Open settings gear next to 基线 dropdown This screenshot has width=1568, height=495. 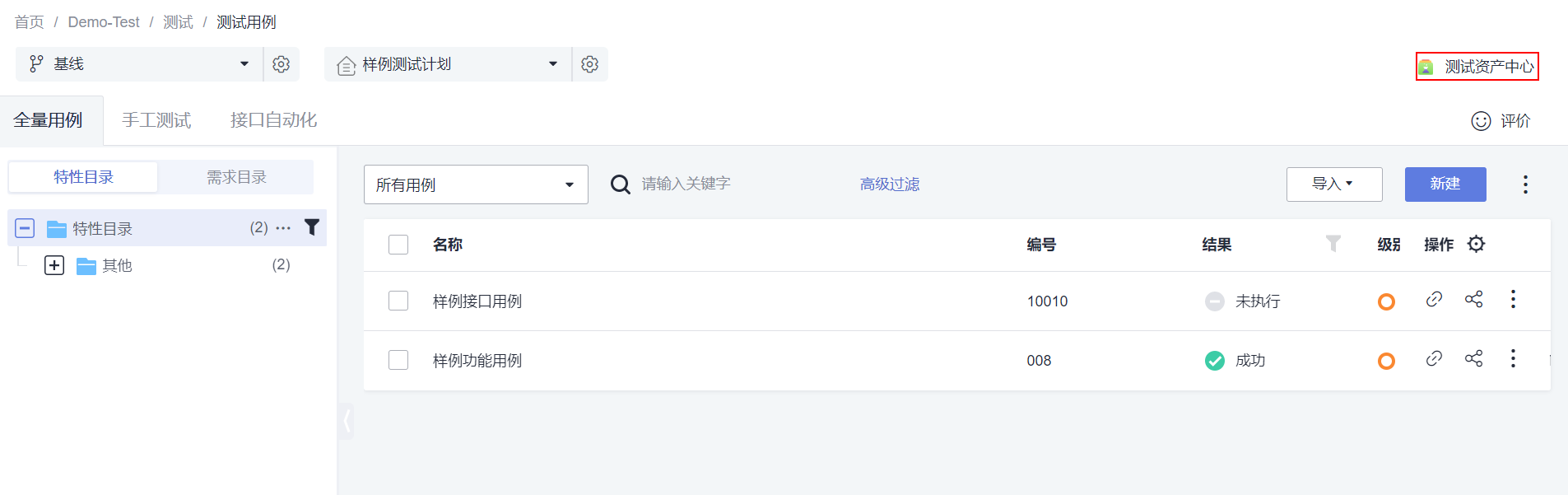coord(281,64)
